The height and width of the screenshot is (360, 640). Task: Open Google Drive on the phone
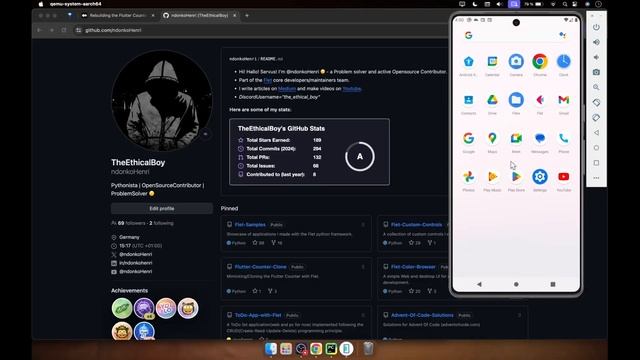point(492,100)
